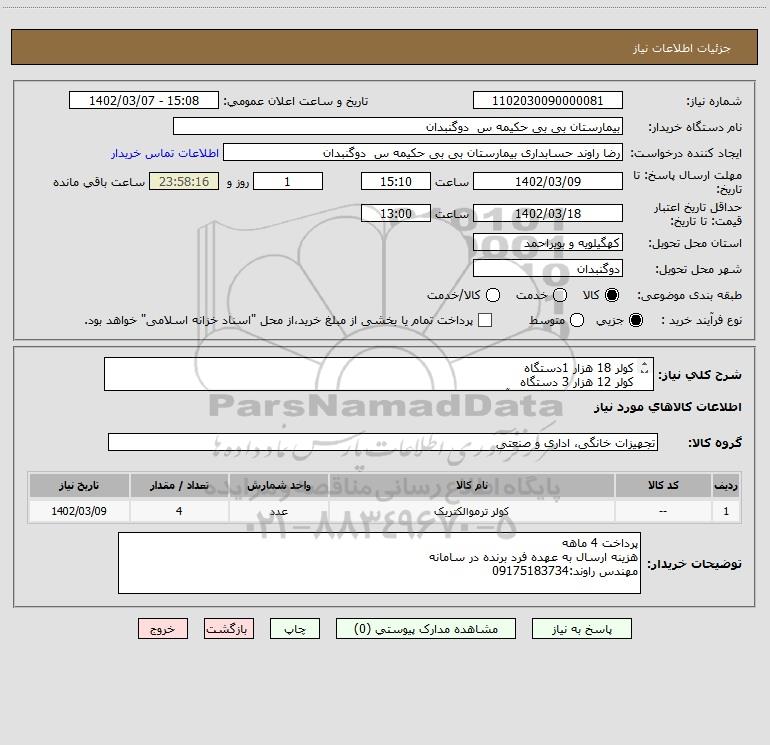The height and width of the screenshot is (745, 770).
Task: Click the buyer notes text area
Action: 379,563
